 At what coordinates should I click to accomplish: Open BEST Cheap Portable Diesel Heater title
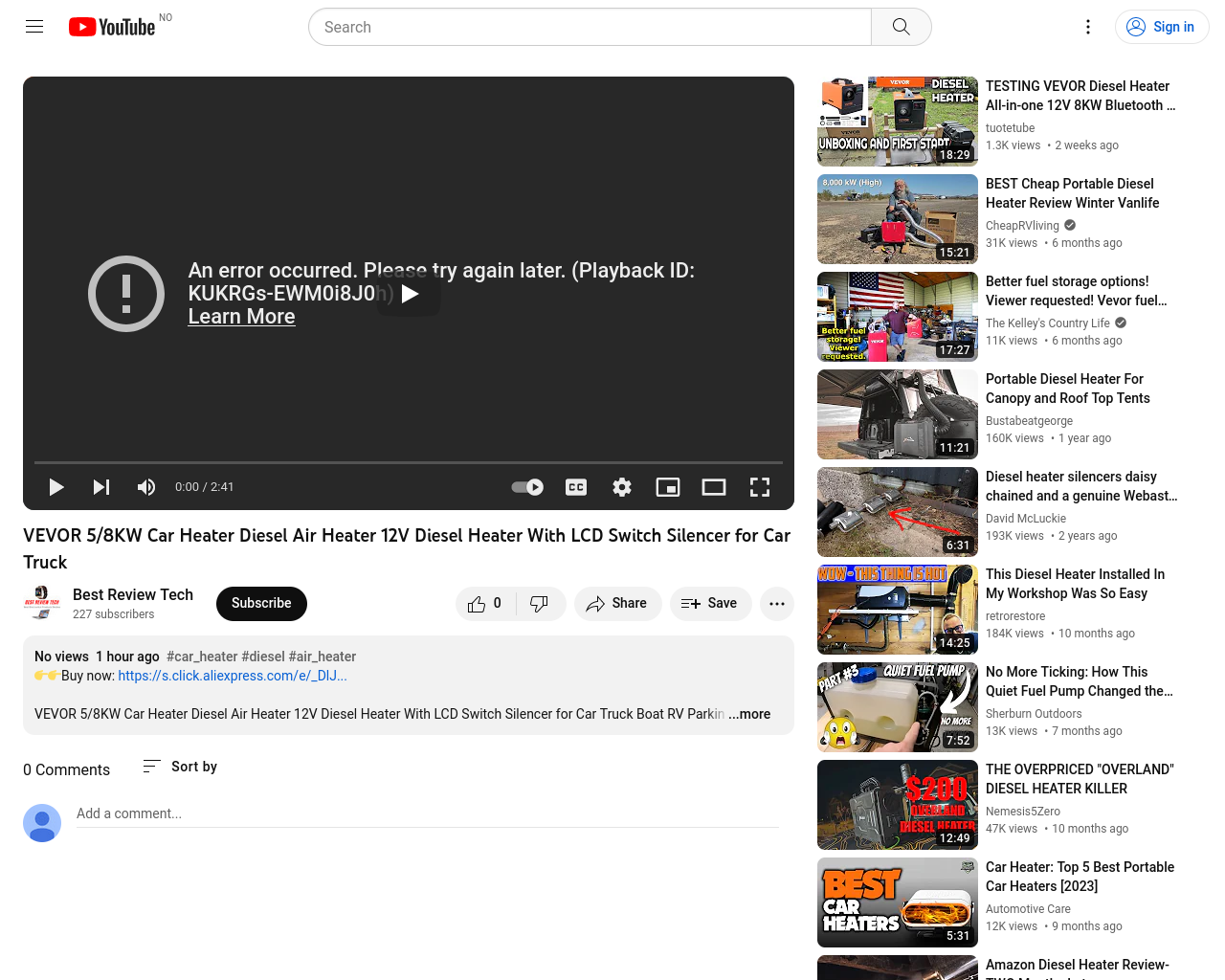pyautogui.click(x=1073, y=193)
